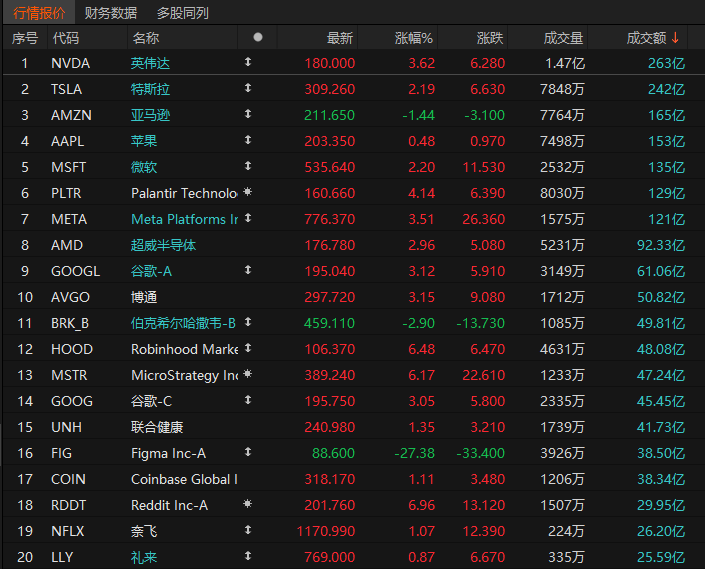This screenshot has height=569, width=705.
Task: Select the 博通 stock name
Action: (x=144, y=298)
